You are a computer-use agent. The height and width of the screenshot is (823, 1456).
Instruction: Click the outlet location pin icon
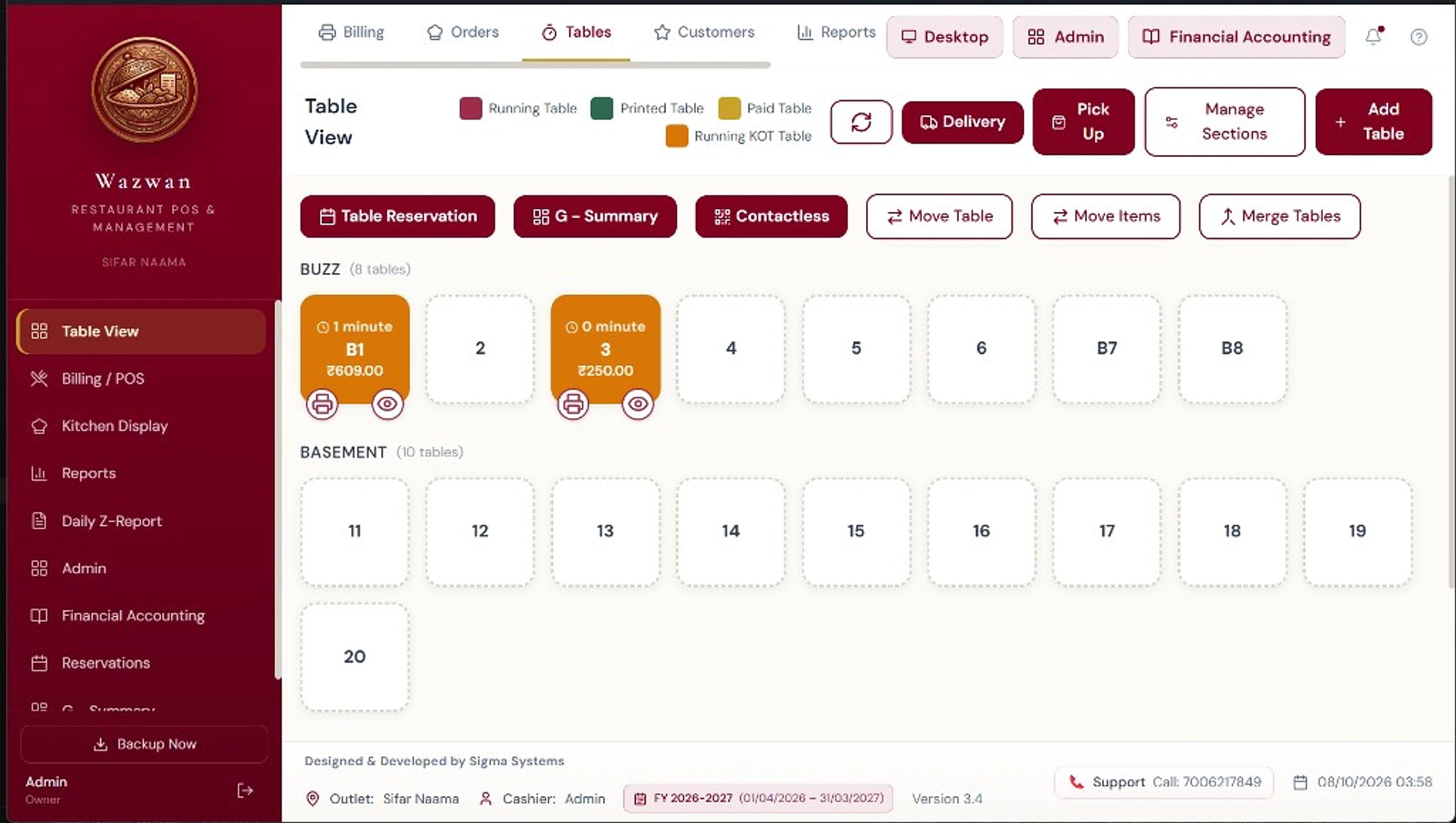tap(312, 799)
